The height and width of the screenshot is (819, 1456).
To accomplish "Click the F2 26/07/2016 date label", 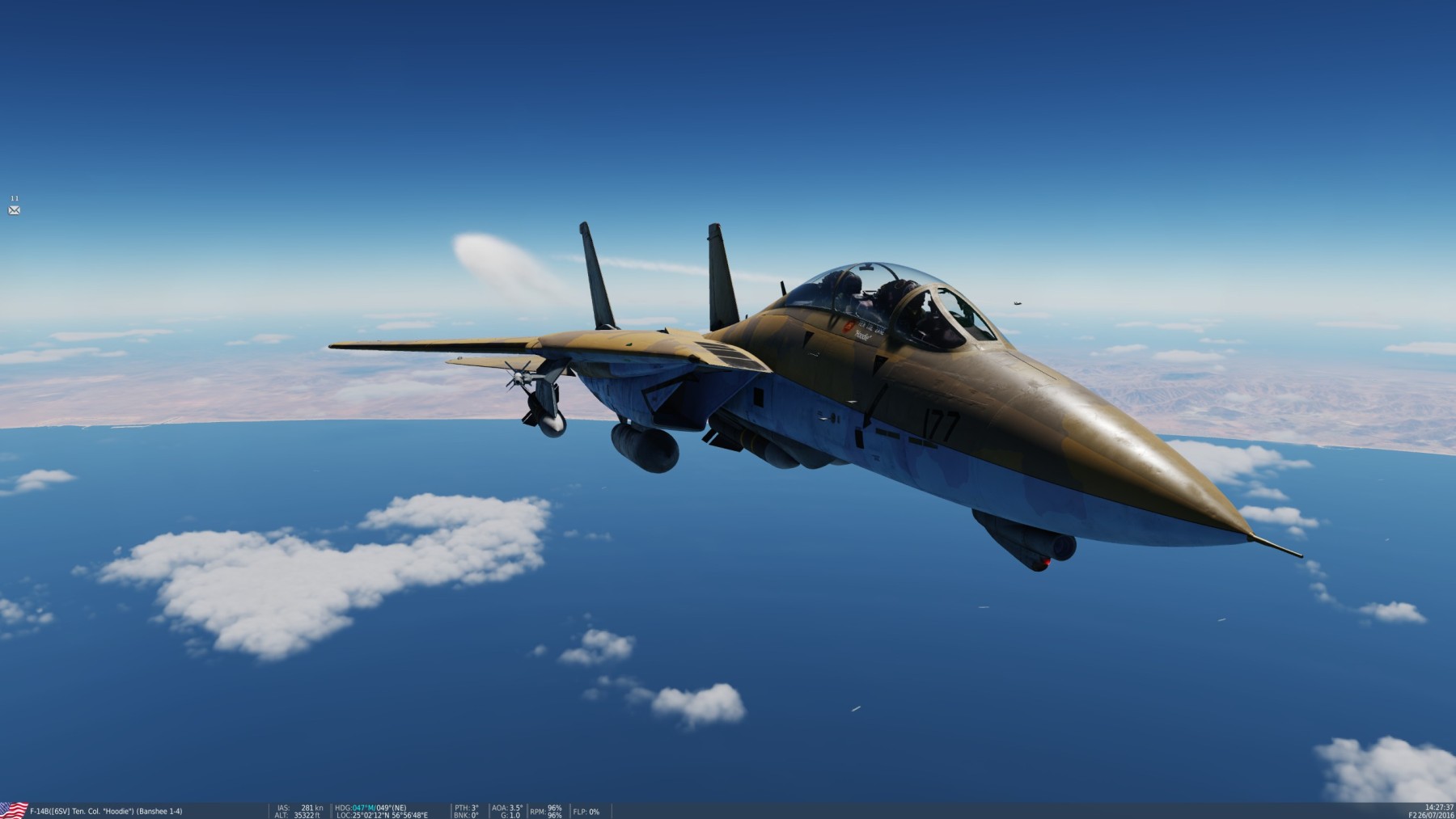I will [x=1431, y=815].
